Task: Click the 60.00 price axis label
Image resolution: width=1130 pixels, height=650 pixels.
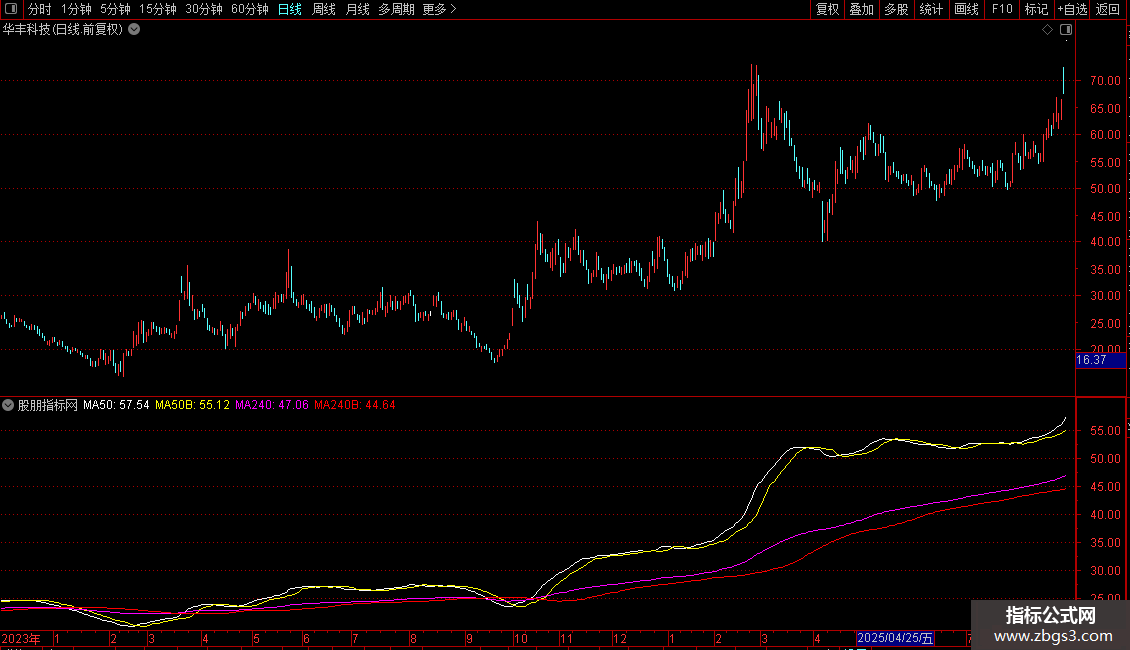Action: (x=1105, y=135)
